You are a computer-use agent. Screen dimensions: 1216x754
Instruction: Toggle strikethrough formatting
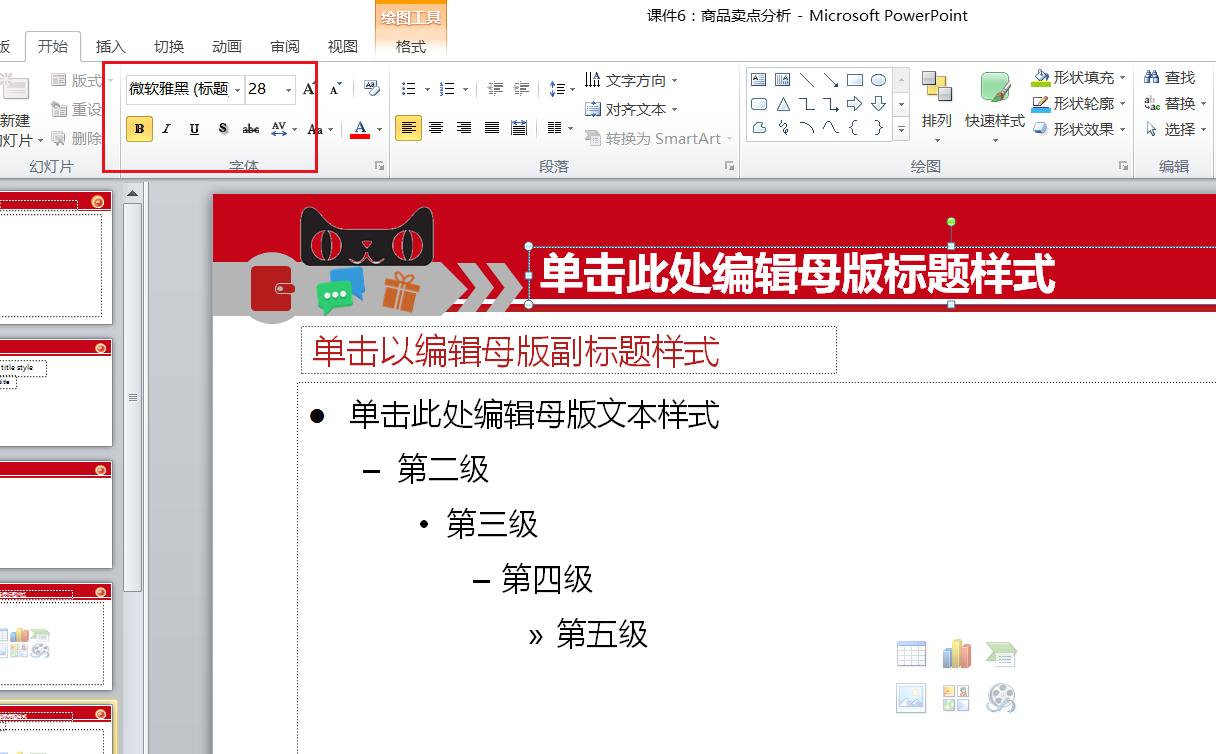tap(251, 128)
